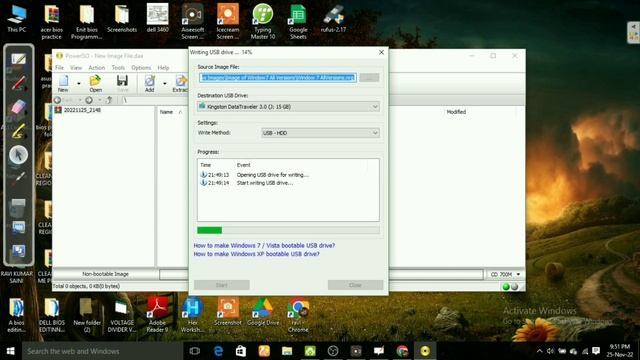Click the Add toolbar icon in PowerISO
The height and width of the screenshot is (360, 640).
(150, 83)
